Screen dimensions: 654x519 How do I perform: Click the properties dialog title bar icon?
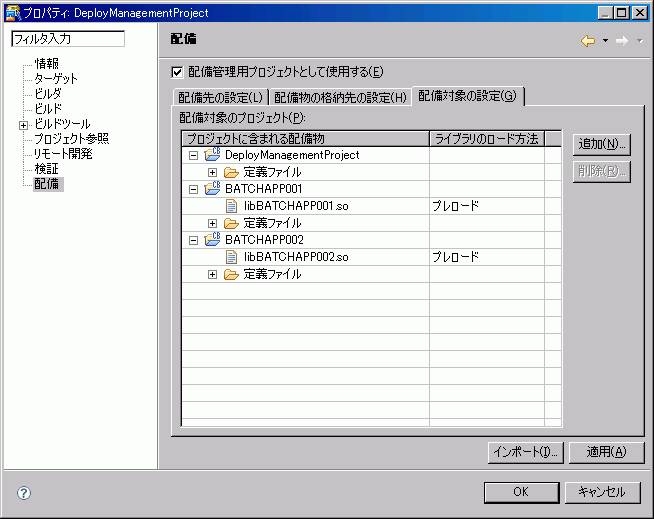(x=13, y=13)
